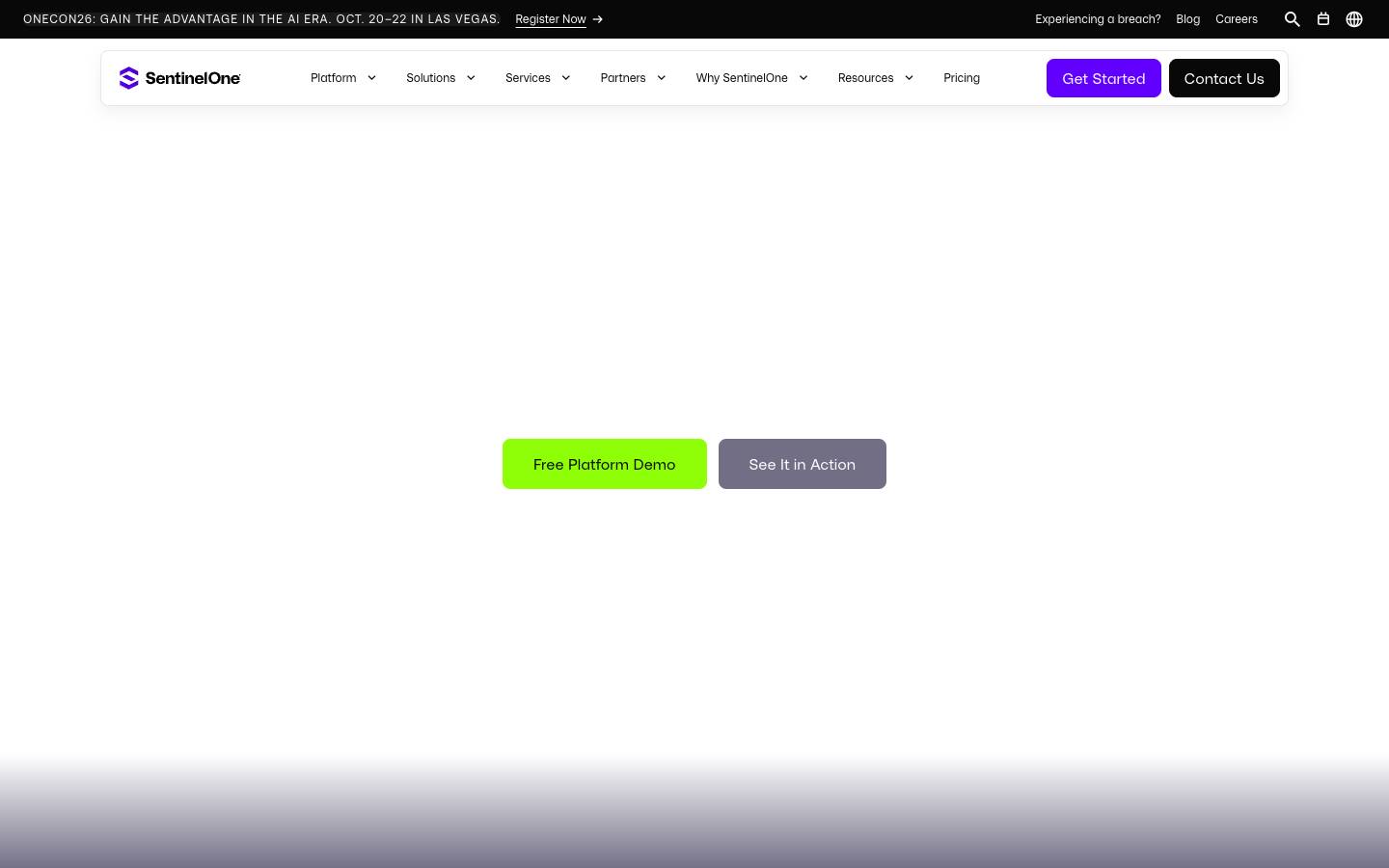Go to the Pricing page
Image resolution: width=1389 pixels, height=868 pixels.
pos(962,78)
